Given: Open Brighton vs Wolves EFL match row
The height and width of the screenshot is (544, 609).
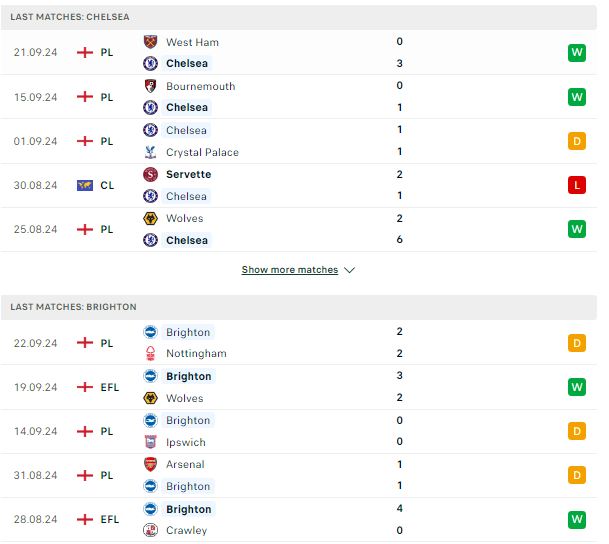Looking at the screenshot, I should [299, 387].
